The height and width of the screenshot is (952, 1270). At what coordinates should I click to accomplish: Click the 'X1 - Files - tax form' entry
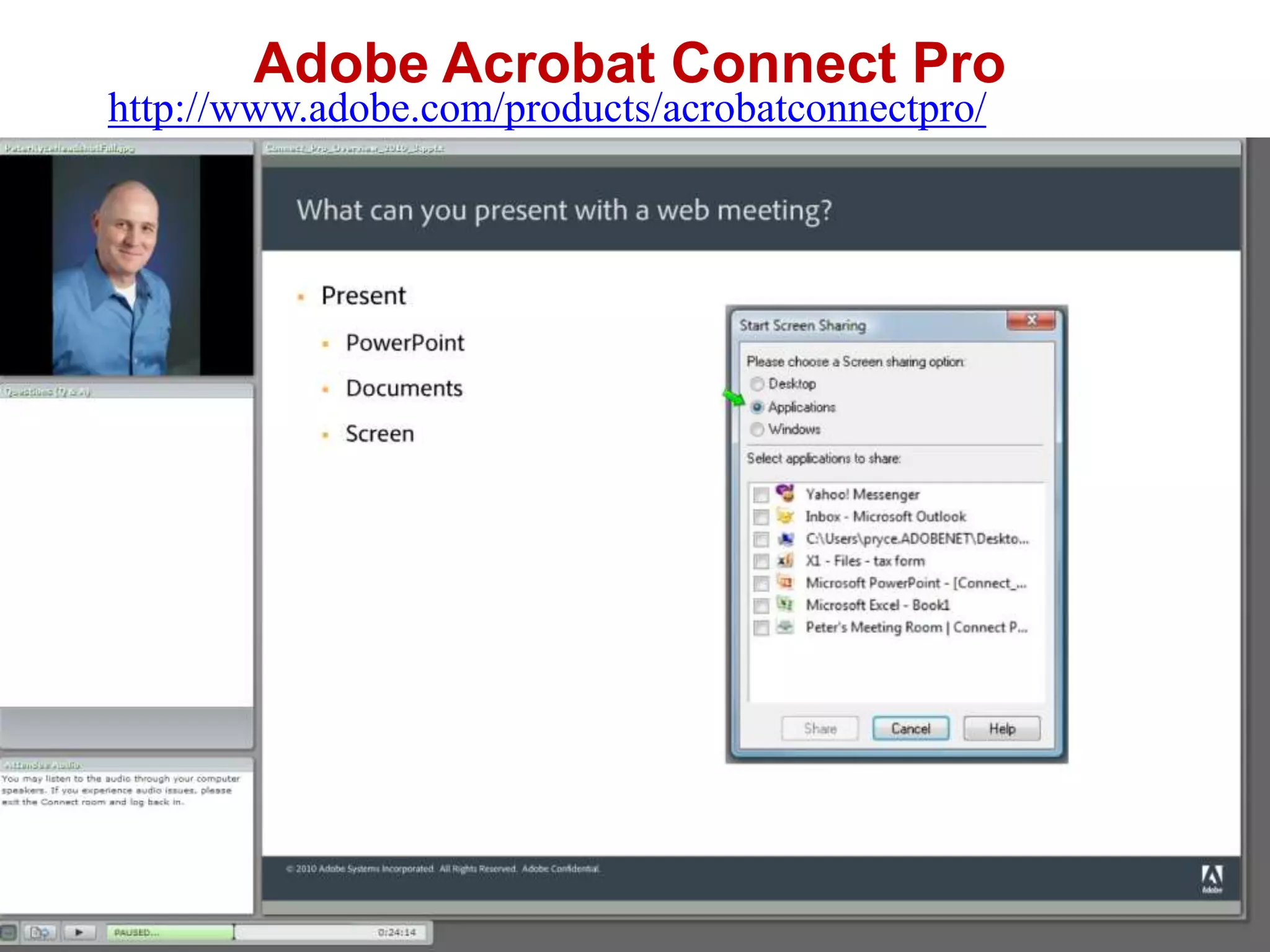click(865, 562)
